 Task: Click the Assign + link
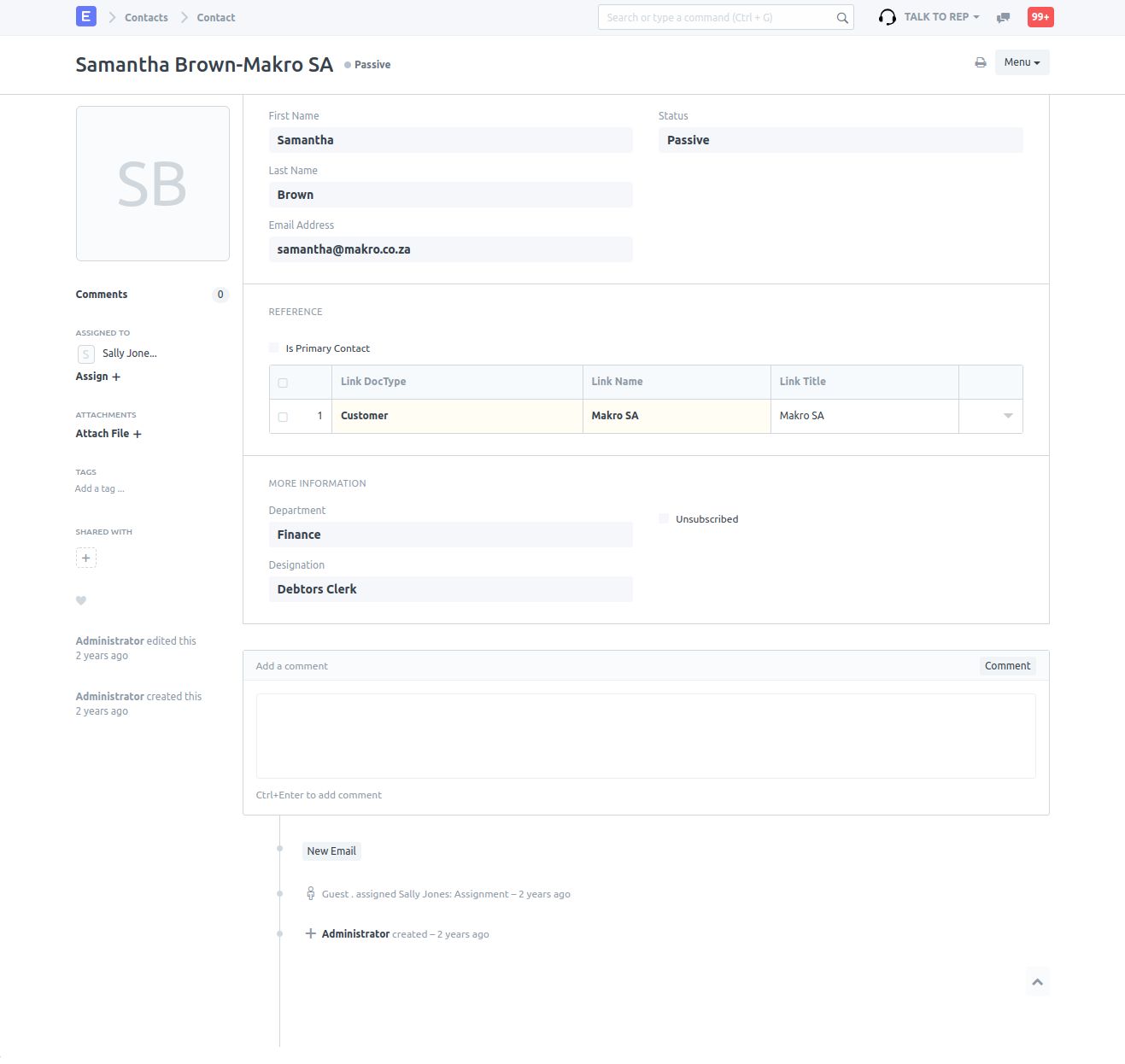point(97,377)
